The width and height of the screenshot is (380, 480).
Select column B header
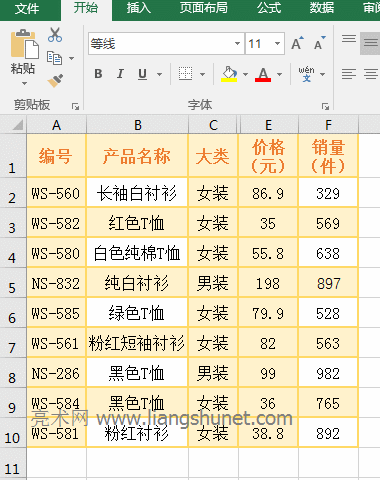pos(137,125)
